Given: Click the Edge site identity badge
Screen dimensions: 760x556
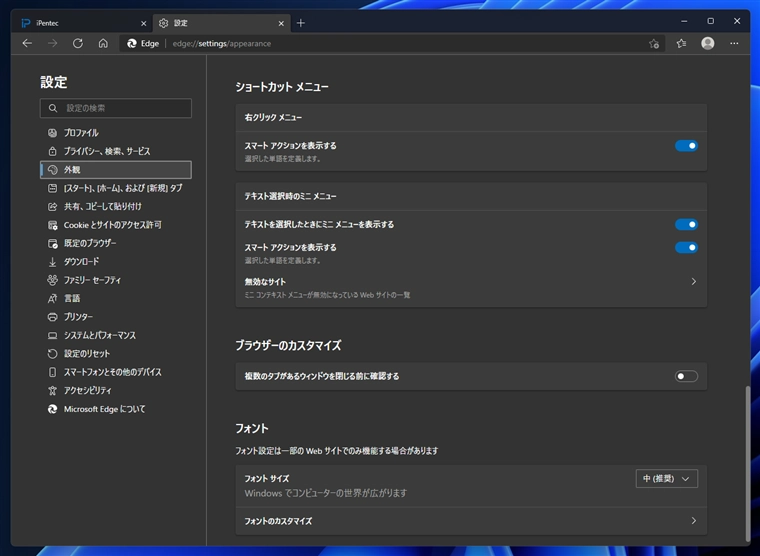Looking at the screenshot, I should (143, 44).
